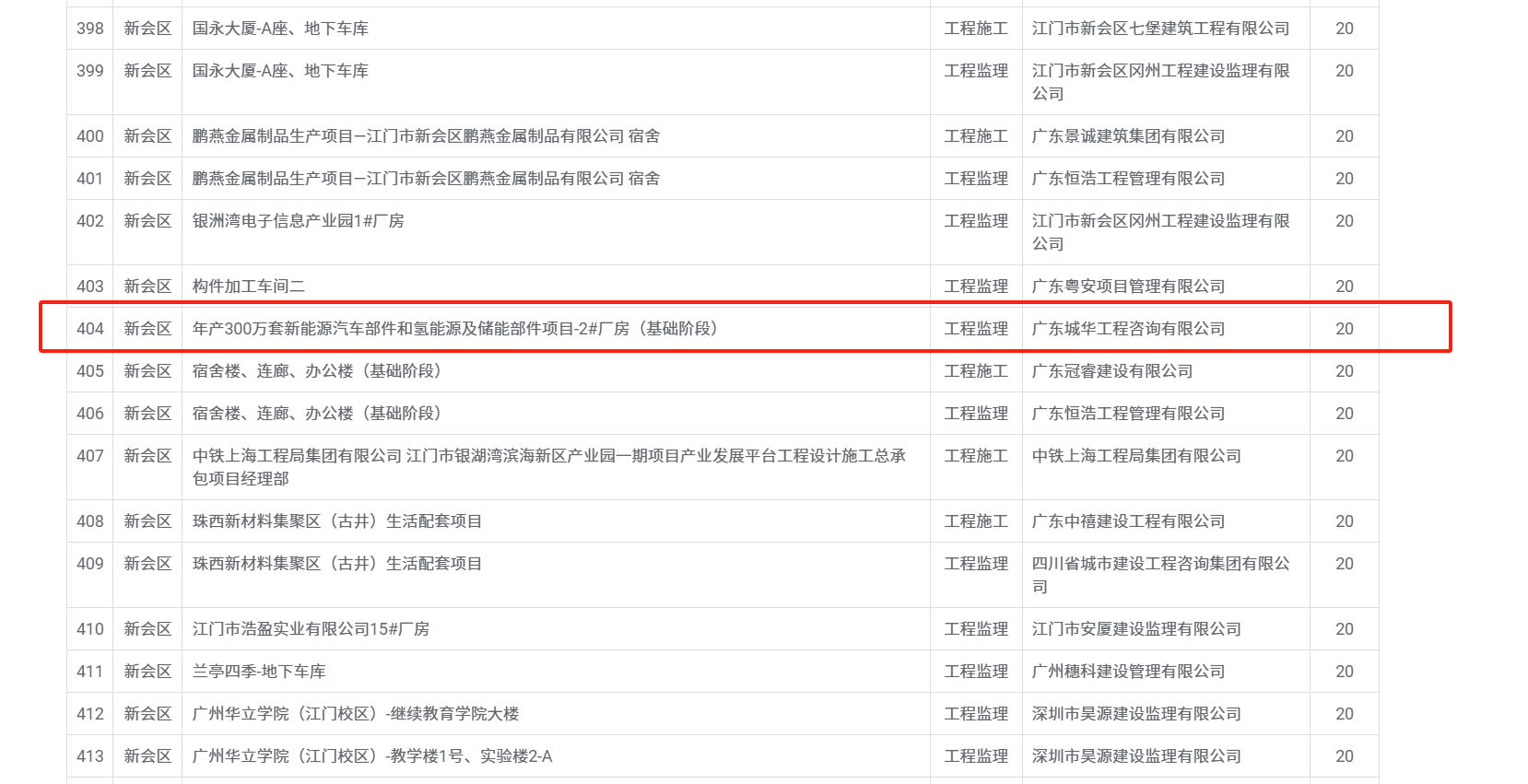Click row number 412
The width and height of the screenshot is (1528, 784).
click(x=90, y=714)
